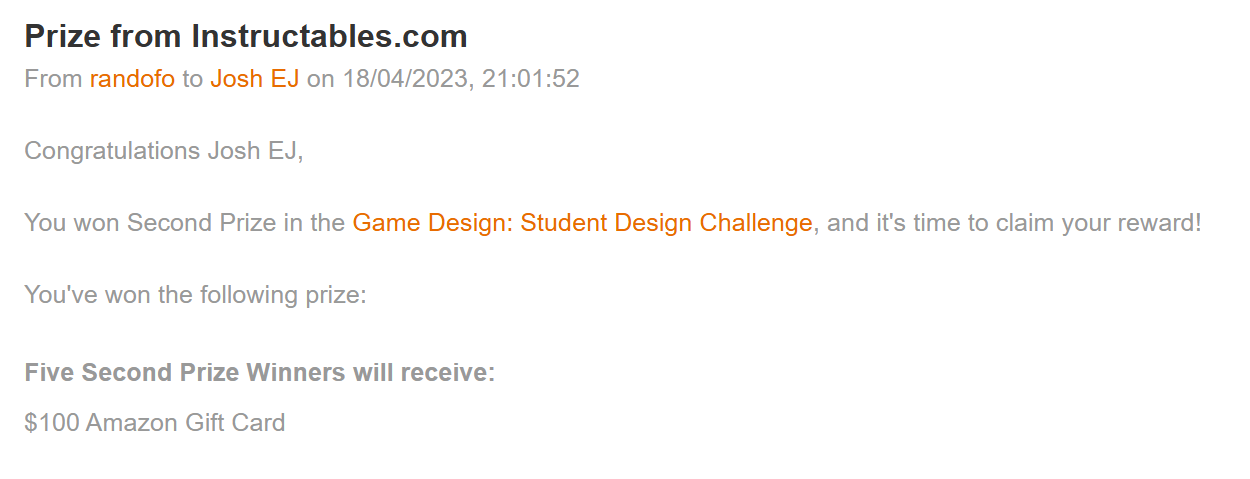This screenshot has width=1250, height=479.
Task: Click the orange Josh EJ recipient link
Action: (x=254, y=79)
